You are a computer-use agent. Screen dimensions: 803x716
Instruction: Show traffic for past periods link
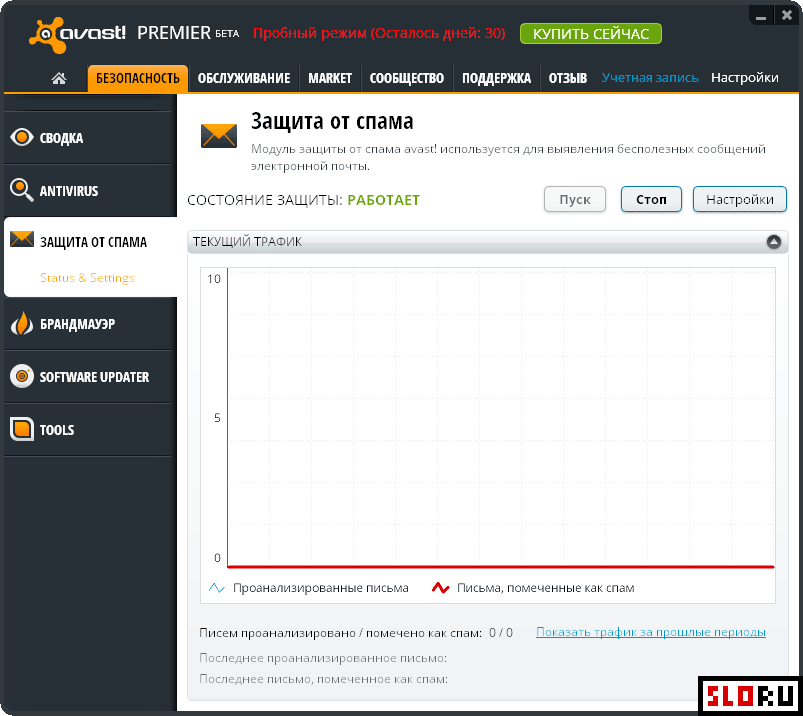coord(650,633)
